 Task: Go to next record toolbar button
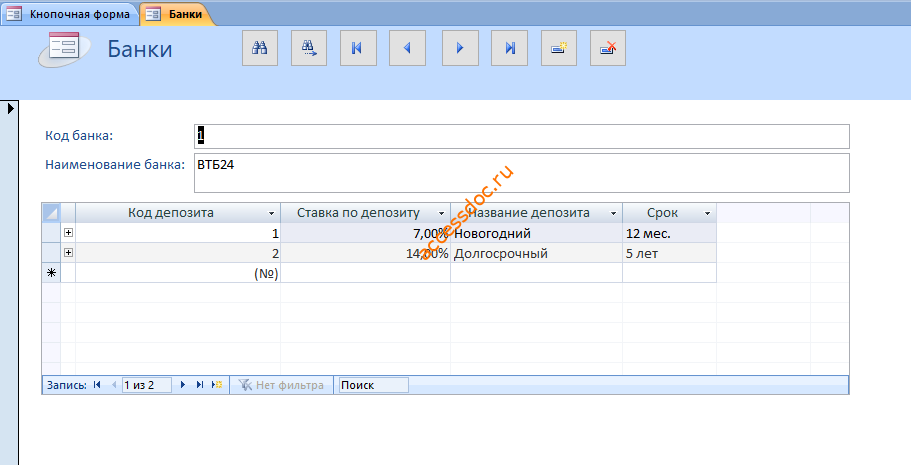tap(460, 48)
